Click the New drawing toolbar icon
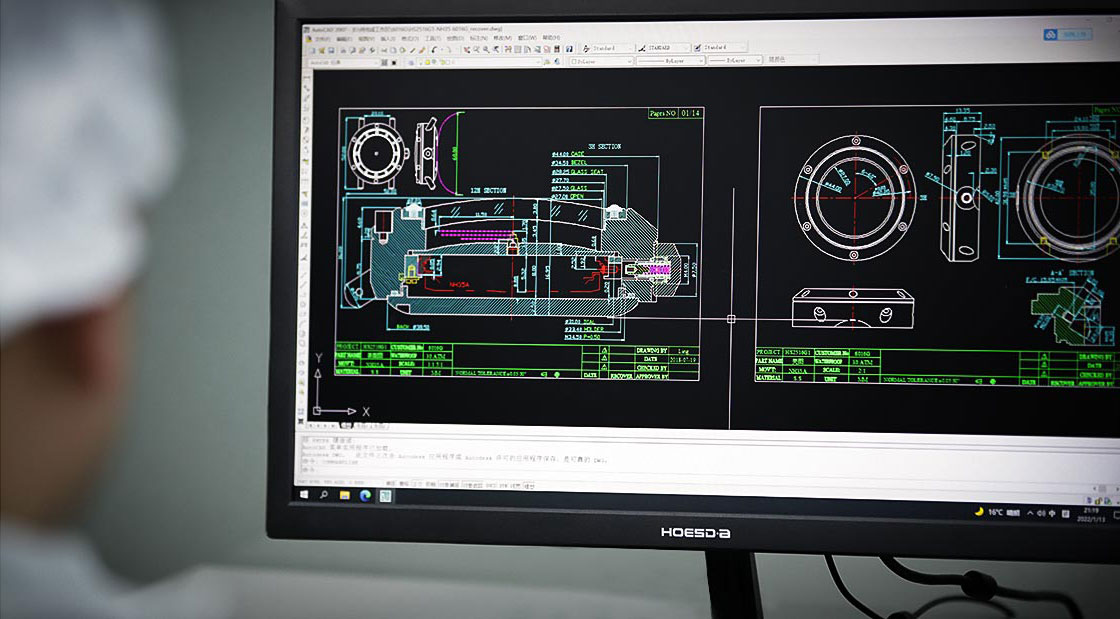 tap(312, 51)
